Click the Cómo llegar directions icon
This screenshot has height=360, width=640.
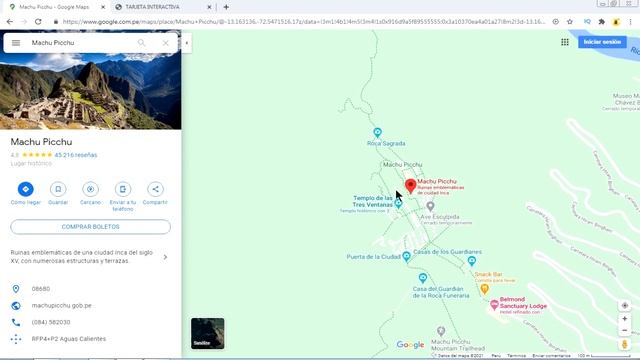pyautogui.click(x=26, y=189)
